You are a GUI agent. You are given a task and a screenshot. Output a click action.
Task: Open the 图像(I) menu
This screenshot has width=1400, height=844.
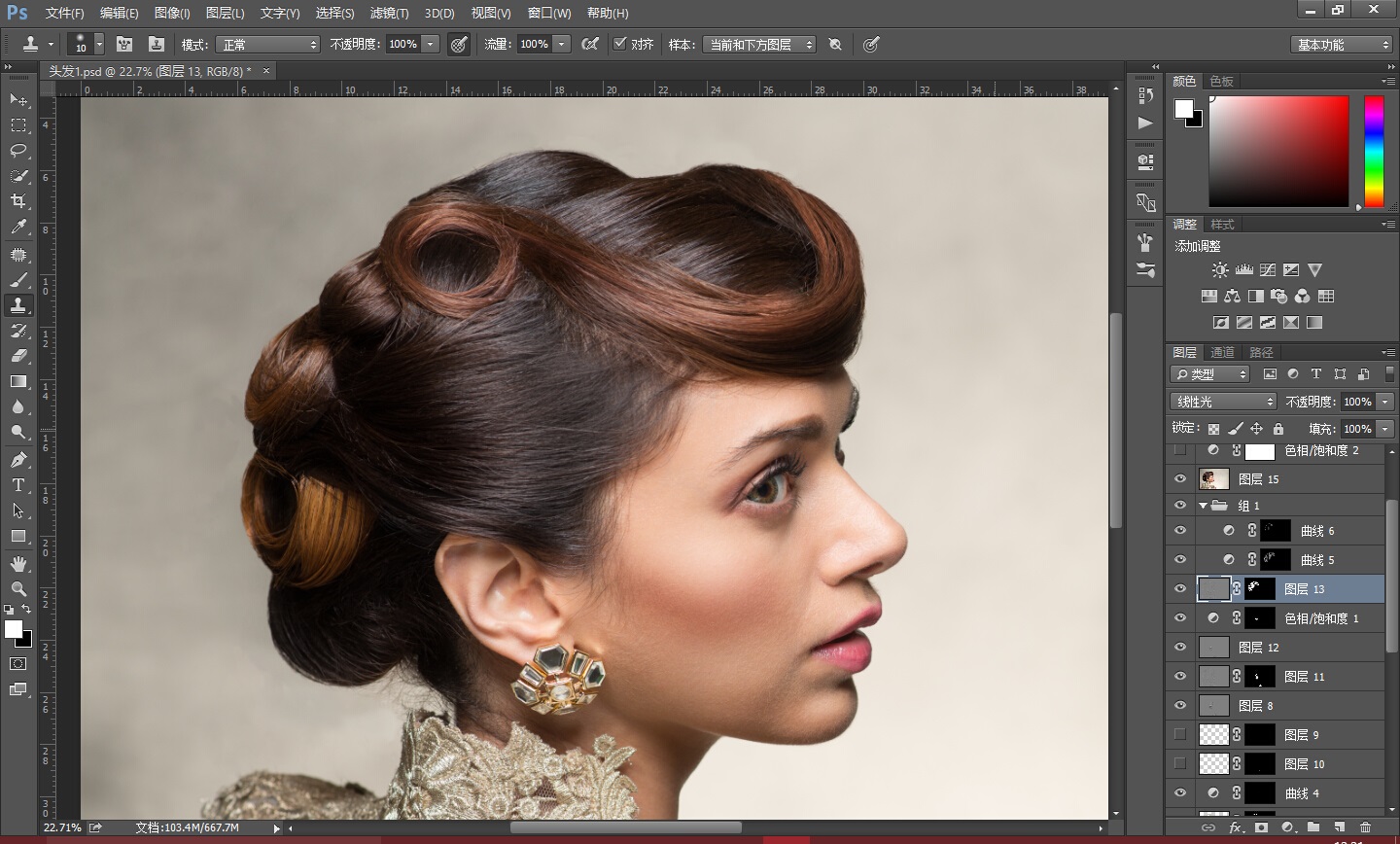point(172,14)
